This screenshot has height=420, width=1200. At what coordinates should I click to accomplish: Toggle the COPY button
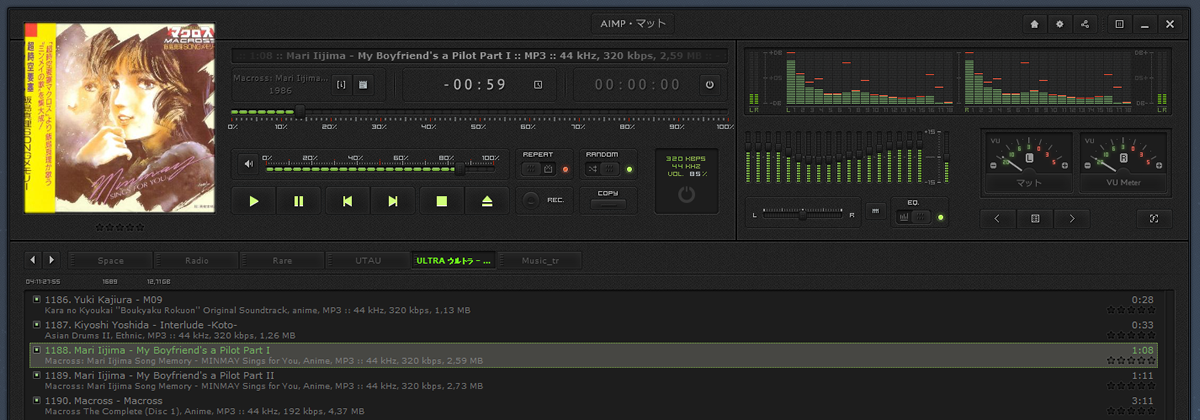[x=607, y=204]
